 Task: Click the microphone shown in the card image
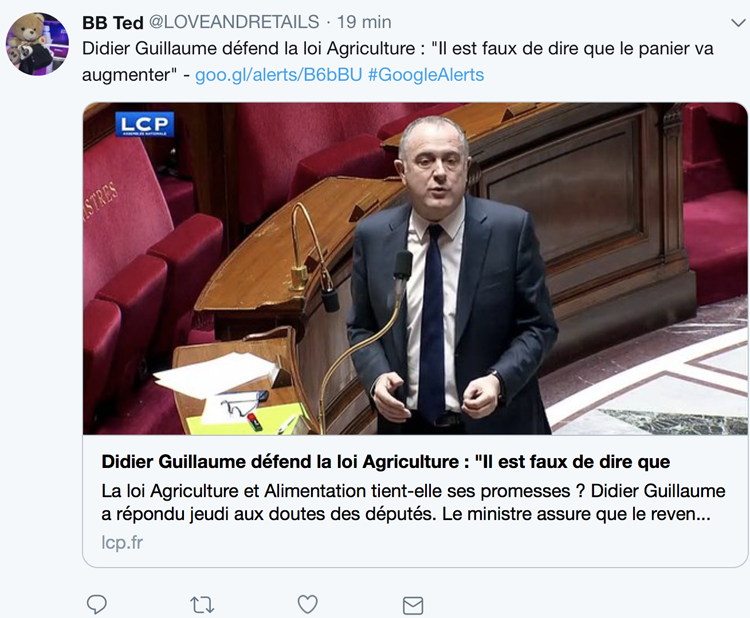click(x=402, y=266)
